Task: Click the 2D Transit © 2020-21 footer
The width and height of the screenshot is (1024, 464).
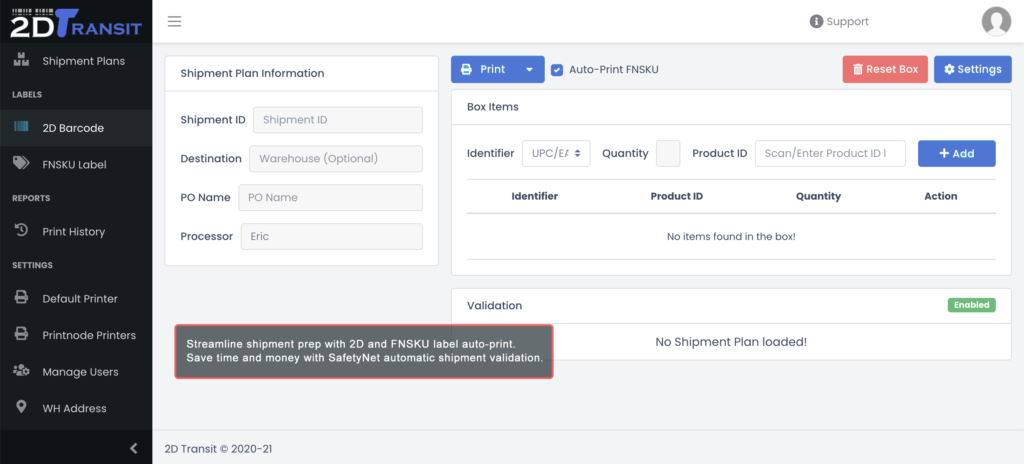Action: coord(218,449)
